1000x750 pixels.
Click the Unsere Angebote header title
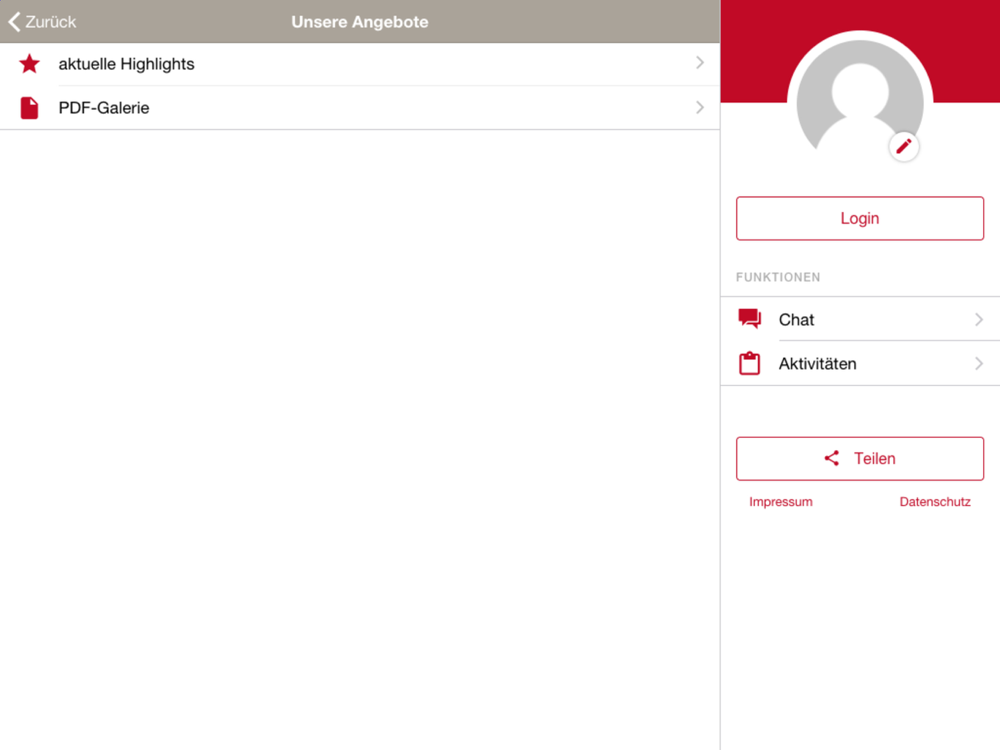360,22
